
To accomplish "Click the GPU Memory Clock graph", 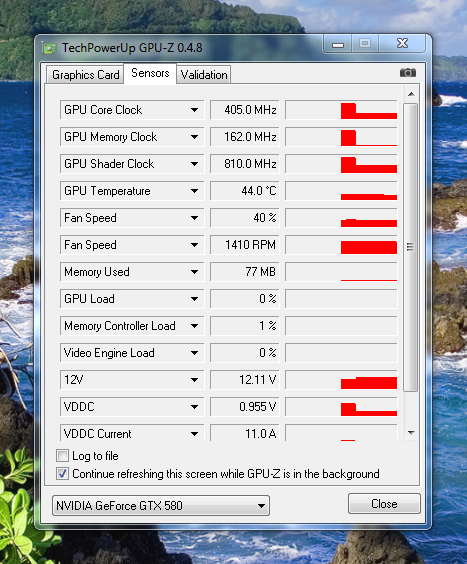I will [341, 137].
